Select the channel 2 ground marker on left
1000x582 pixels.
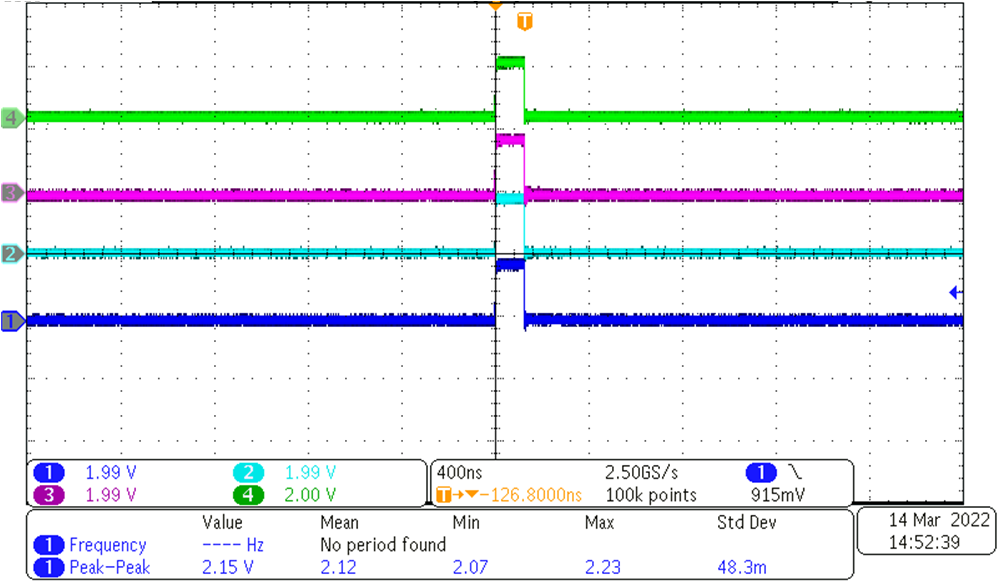tap(9, 253)
